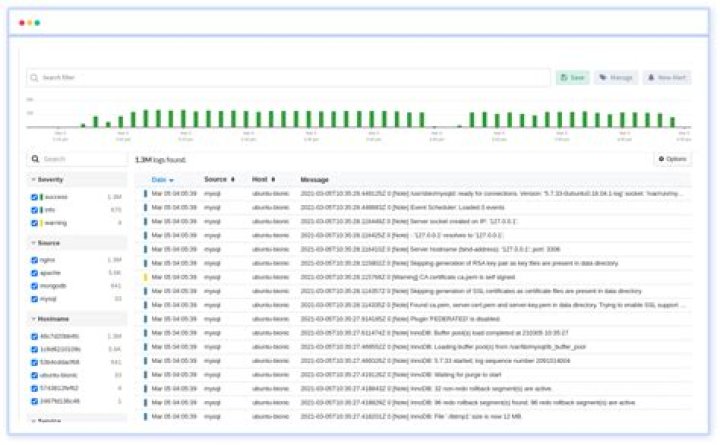
Task: Focus the Search filter input field
Action: coord(290,77)
